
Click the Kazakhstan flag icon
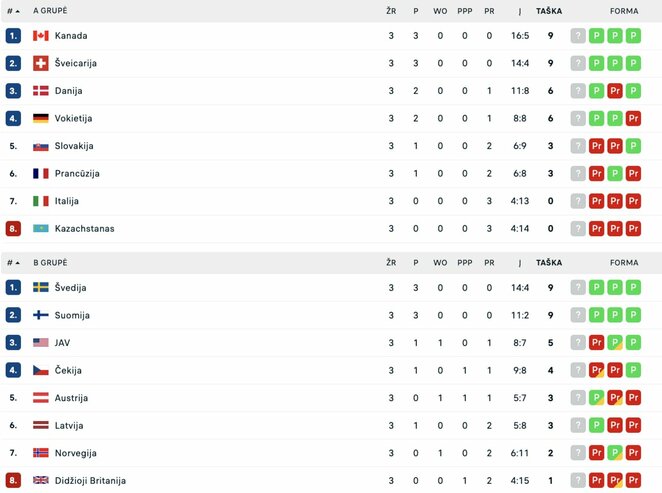click(x=40, y=228)
